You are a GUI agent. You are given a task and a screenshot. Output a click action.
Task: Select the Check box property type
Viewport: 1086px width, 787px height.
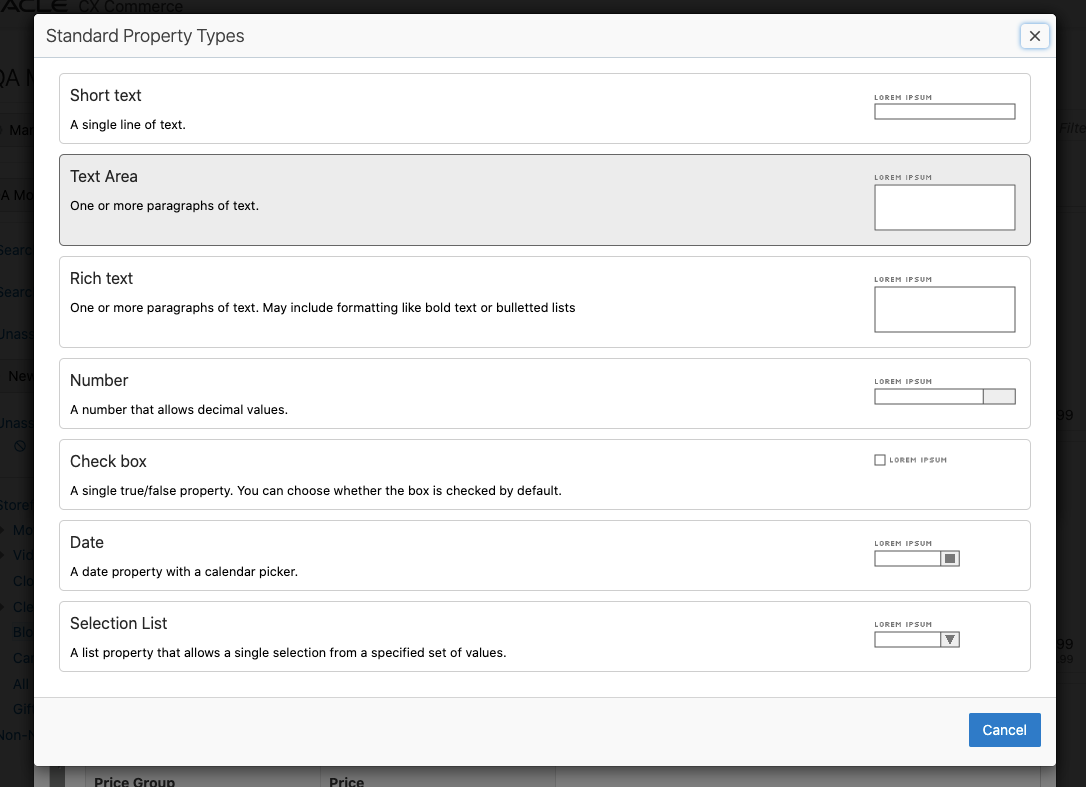click(108, 462)
